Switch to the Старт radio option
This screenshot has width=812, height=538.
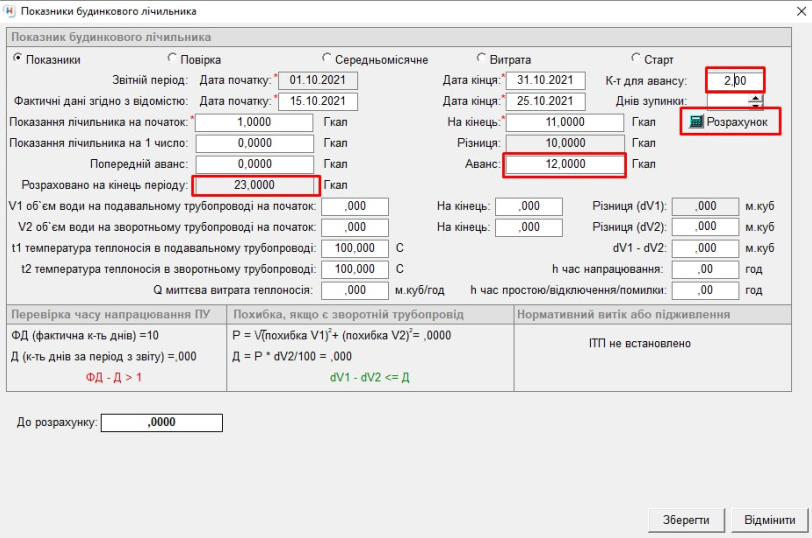[637, 59]
